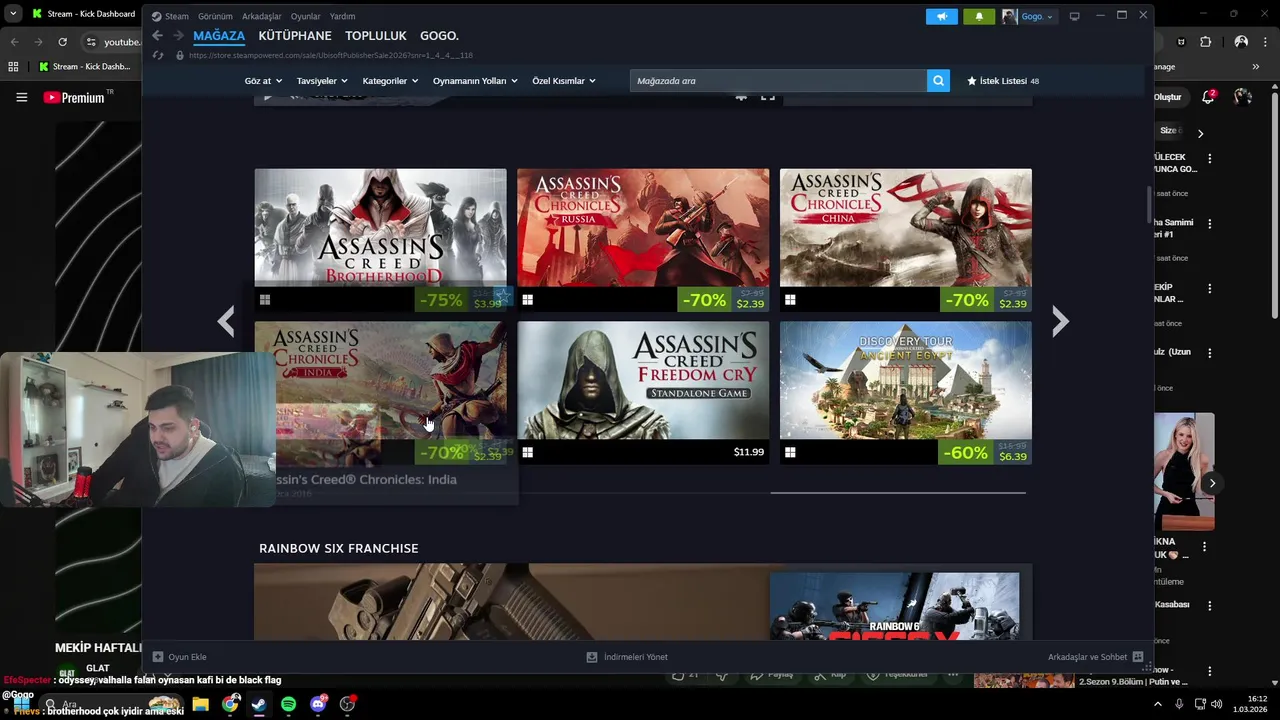Open the Chrome extensions puzzle icon
Screen dimensions: 1280x720
(1205, 42)
